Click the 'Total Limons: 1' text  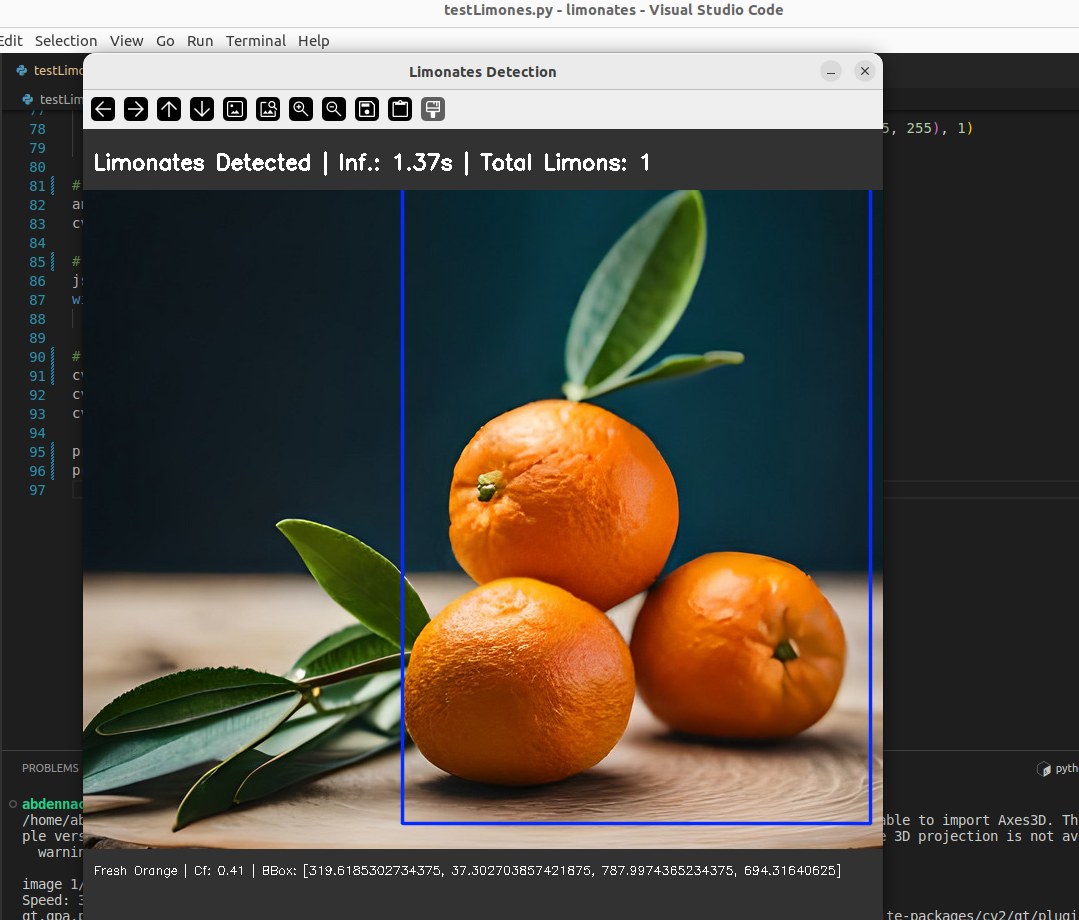coord(565,163)
